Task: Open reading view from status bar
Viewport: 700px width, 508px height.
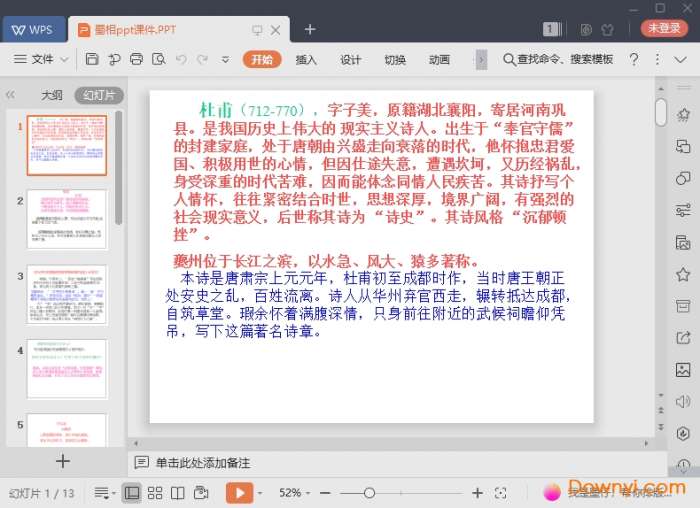Action: [178, 493]
